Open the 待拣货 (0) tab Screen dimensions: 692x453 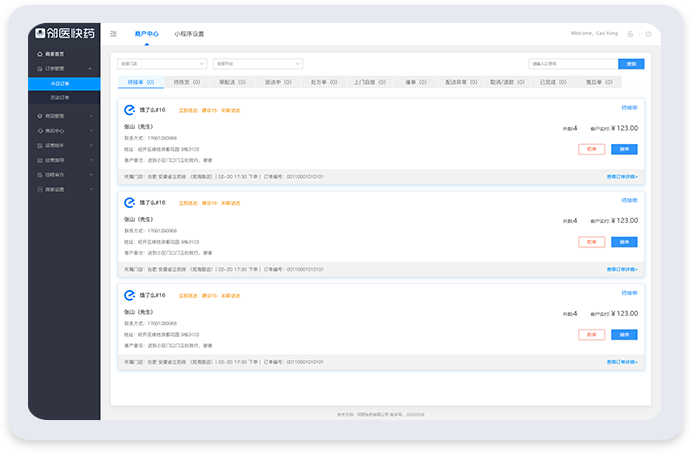point(187,82)
